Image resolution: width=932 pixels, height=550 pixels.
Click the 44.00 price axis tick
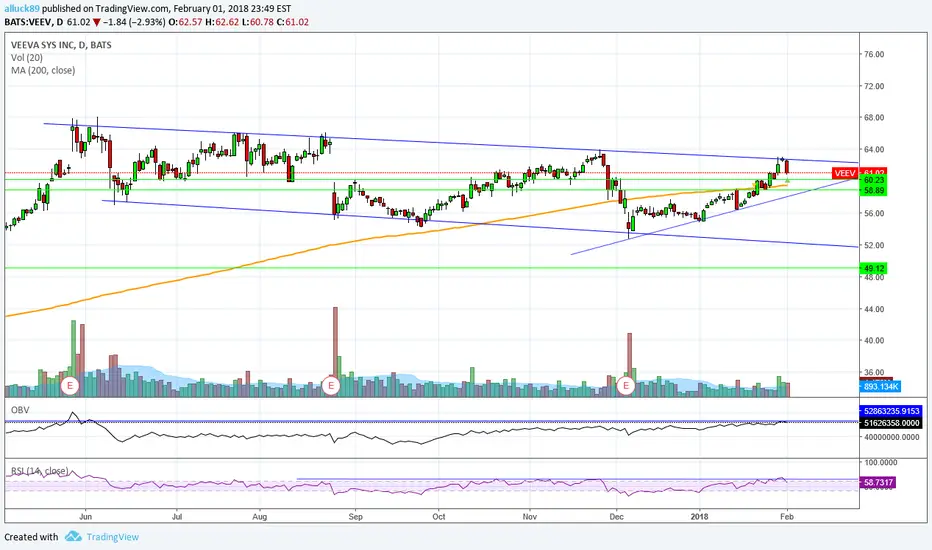(874, 309)
